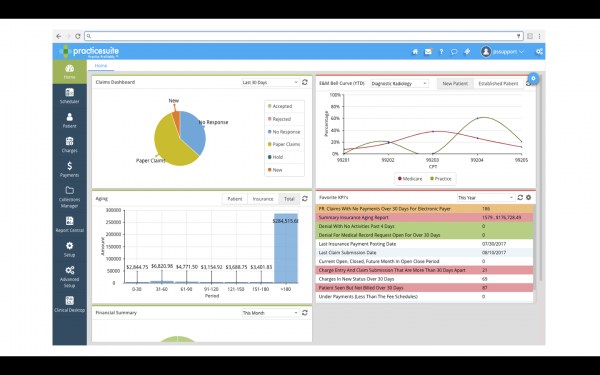Refresh the Claims Dashboard widget
Screen dimensions: 600x375
coord(305,82)
